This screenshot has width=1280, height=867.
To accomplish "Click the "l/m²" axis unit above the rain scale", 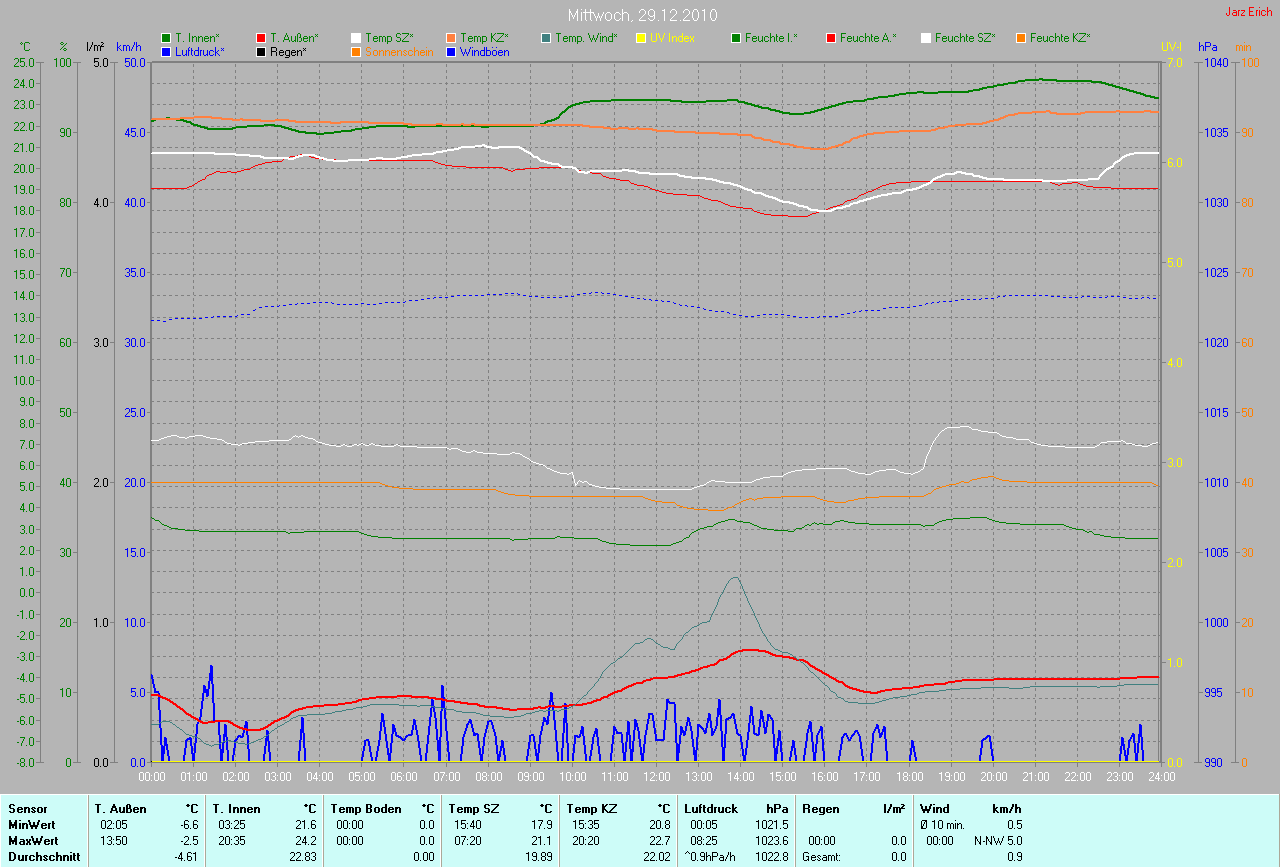I will pos(95,47).
